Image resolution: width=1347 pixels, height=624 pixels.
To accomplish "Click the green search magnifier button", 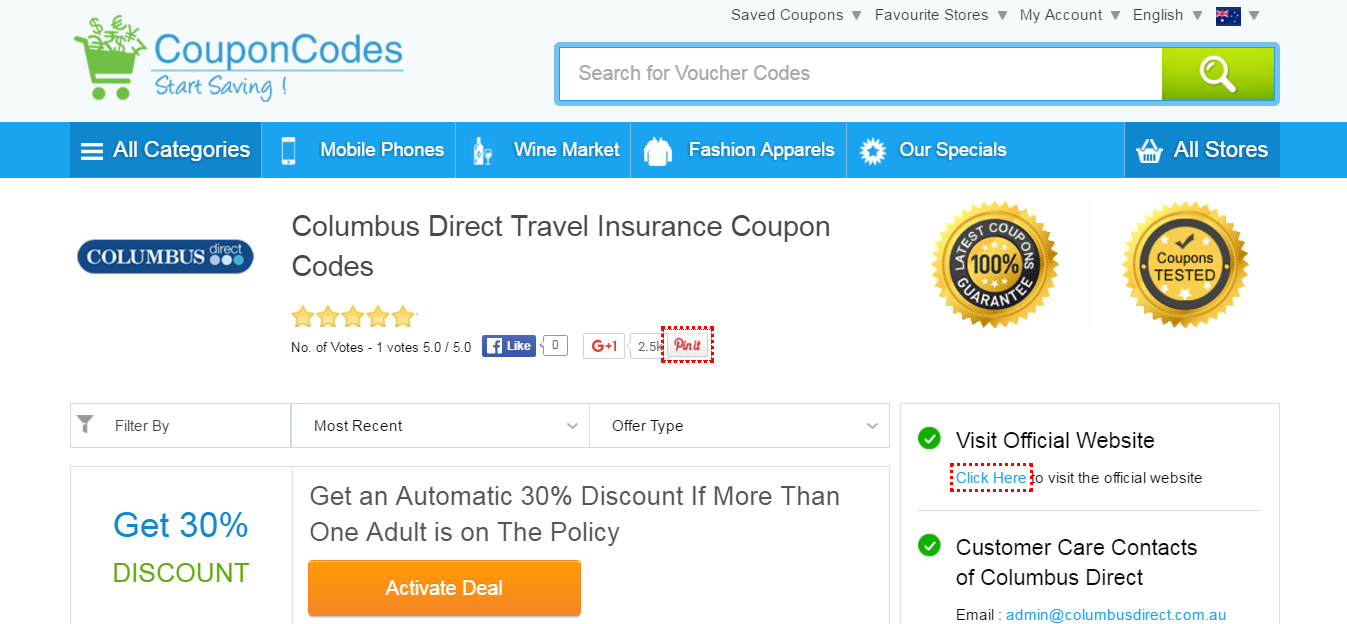I will click(x=1217, y=73).
